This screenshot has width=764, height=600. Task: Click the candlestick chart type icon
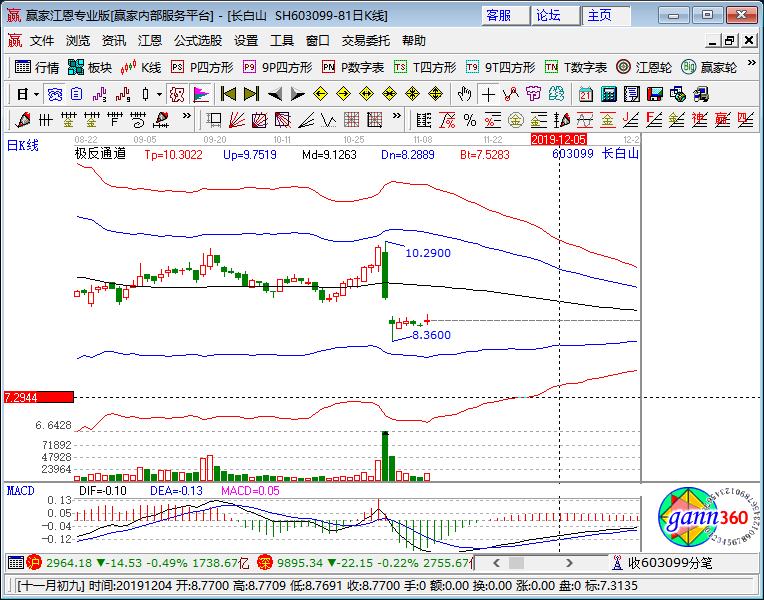click(145, 94)
